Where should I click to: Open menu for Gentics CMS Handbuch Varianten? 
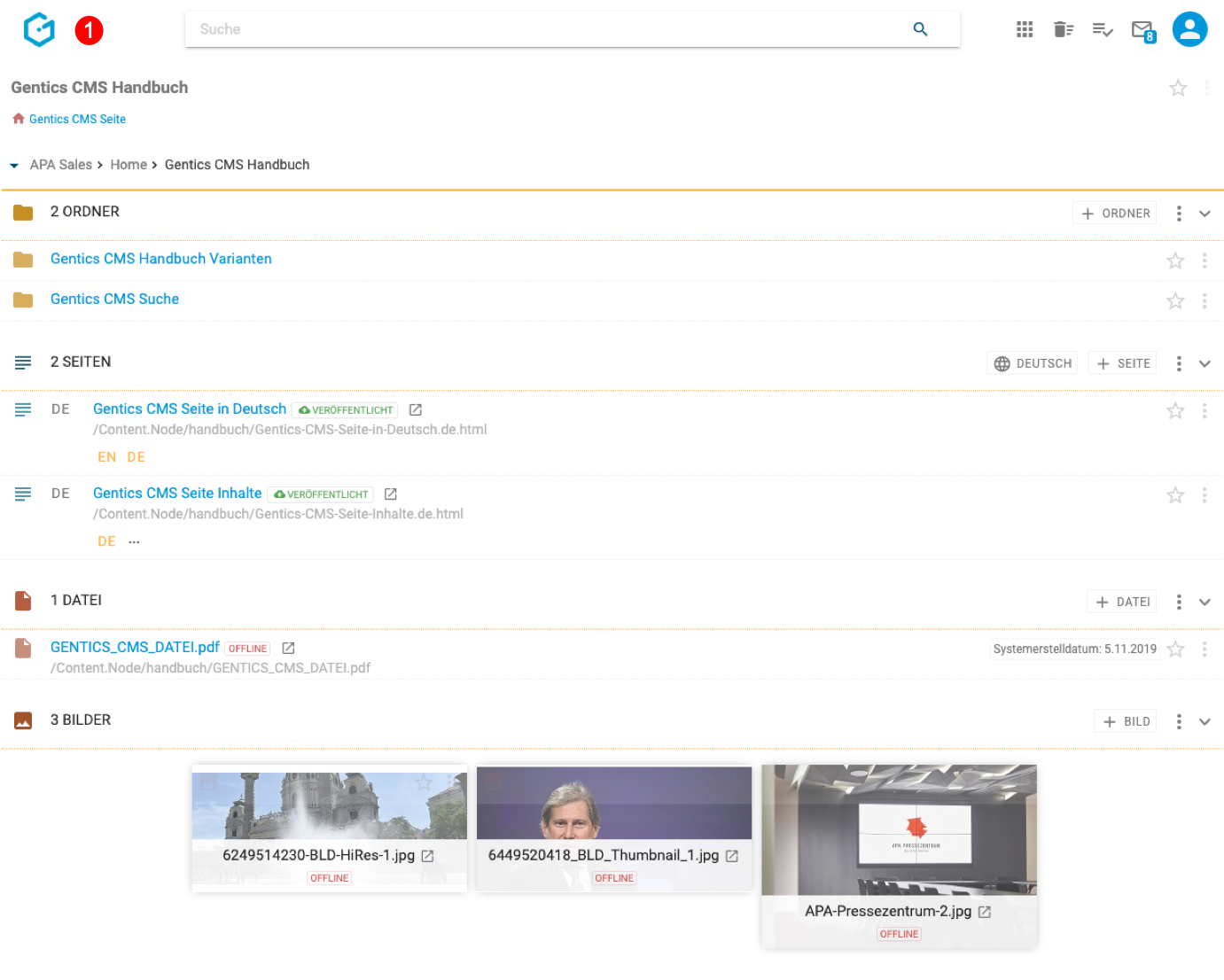click(1205, 261)
